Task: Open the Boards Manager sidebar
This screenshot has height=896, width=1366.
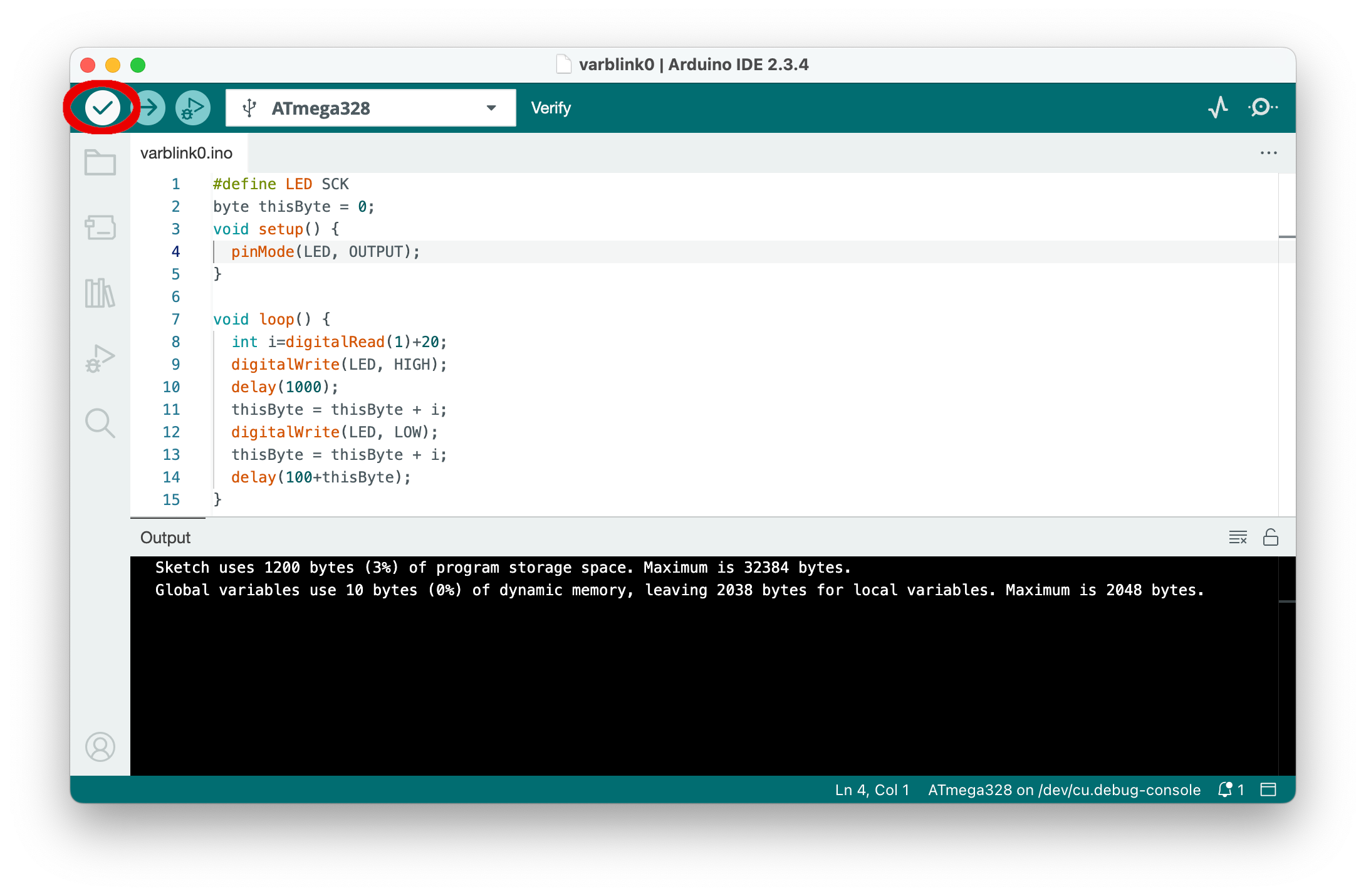Action: [x=100, y=227]
